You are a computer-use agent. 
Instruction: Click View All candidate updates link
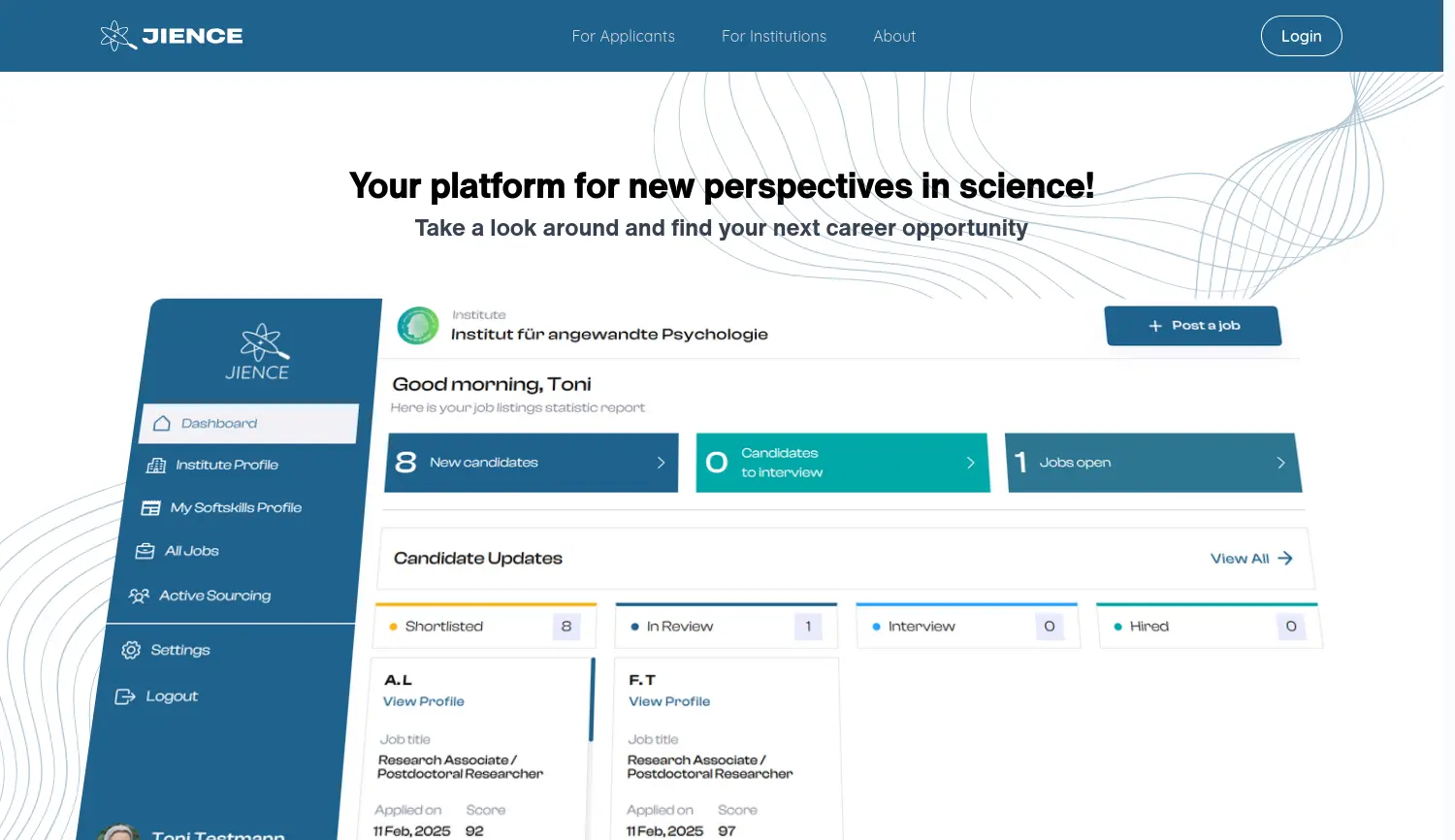tap(1240, 559)
